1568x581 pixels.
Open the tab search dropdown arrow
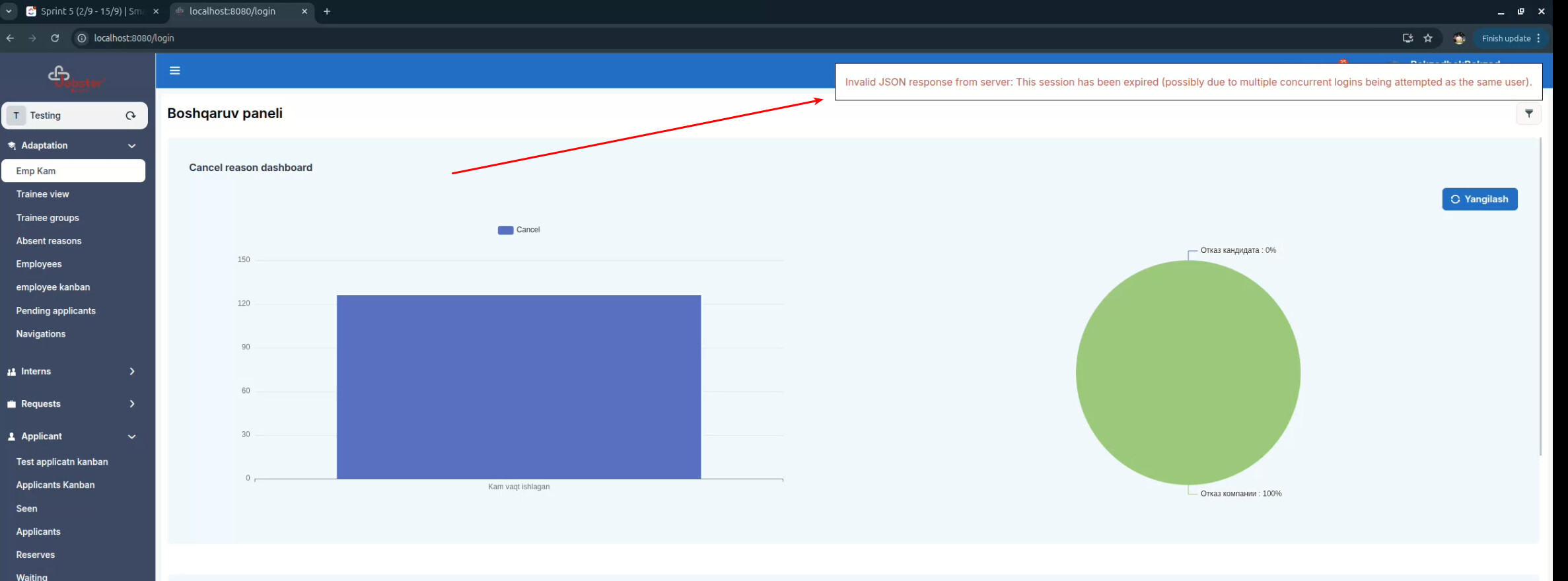(9, 11)
